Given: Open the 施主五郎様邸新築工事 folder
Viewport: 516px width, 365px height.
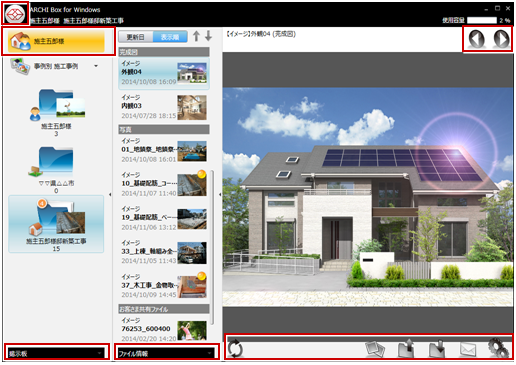Looking at the screenshot, I should (x=56, y=224).
